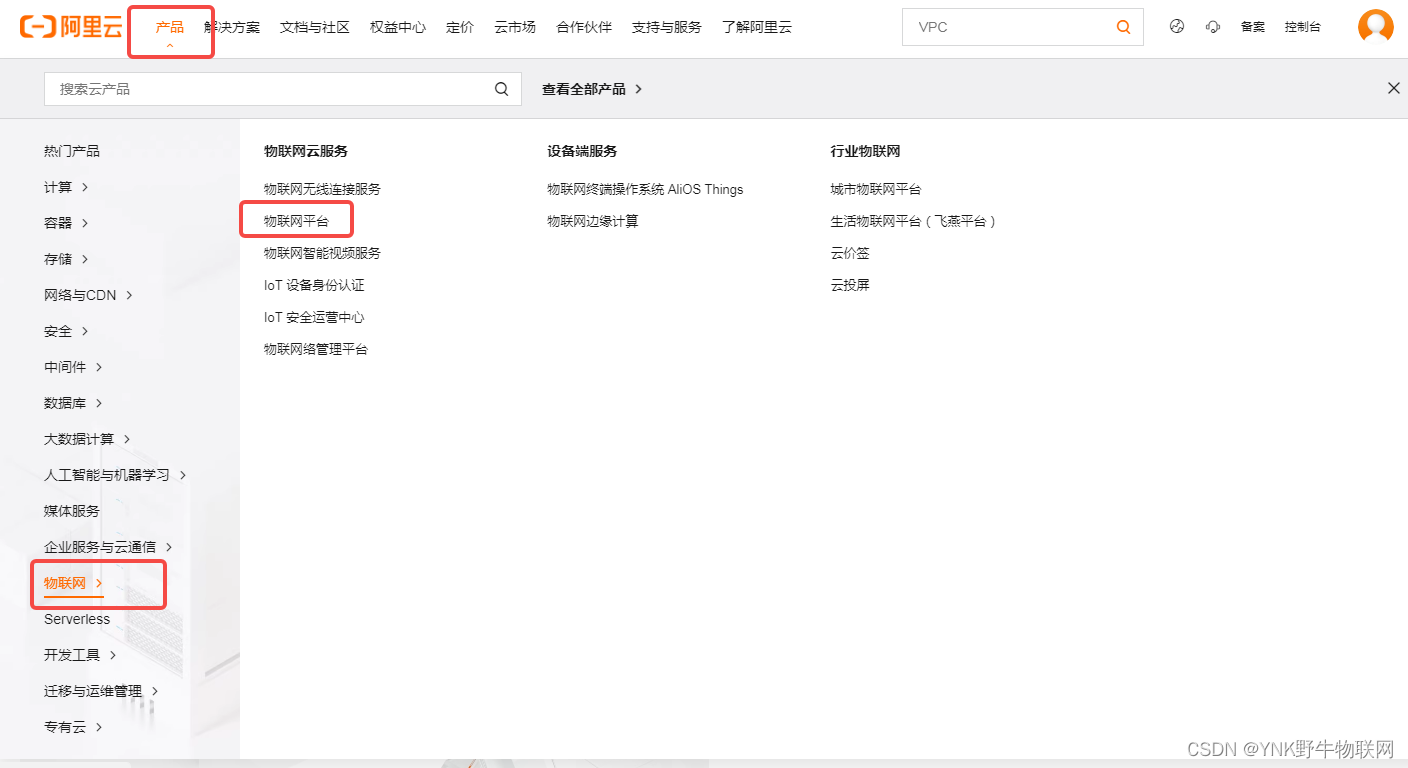This screenshot has width=1408, height=768.
Task: Open the 了解阿里云 menu
Action: [757, 27]
